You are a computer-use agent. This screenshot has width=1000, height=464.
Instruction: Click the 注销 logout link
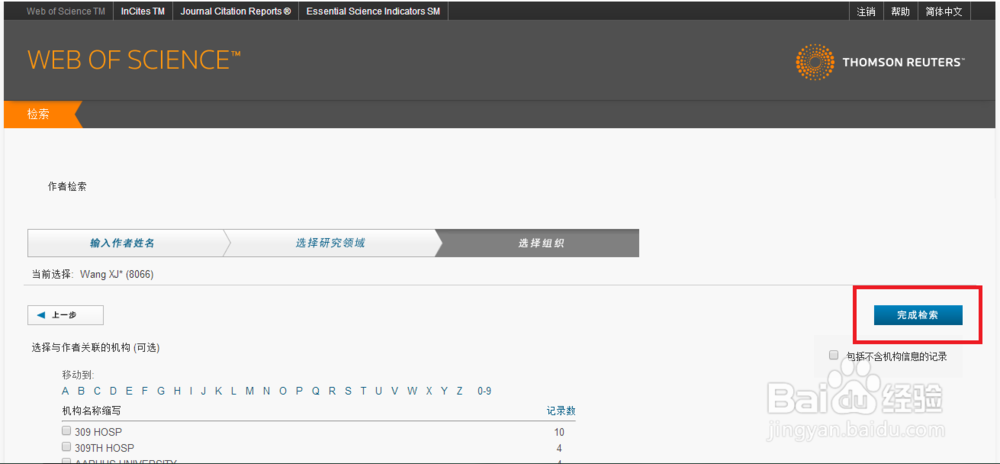click(865, 11)
